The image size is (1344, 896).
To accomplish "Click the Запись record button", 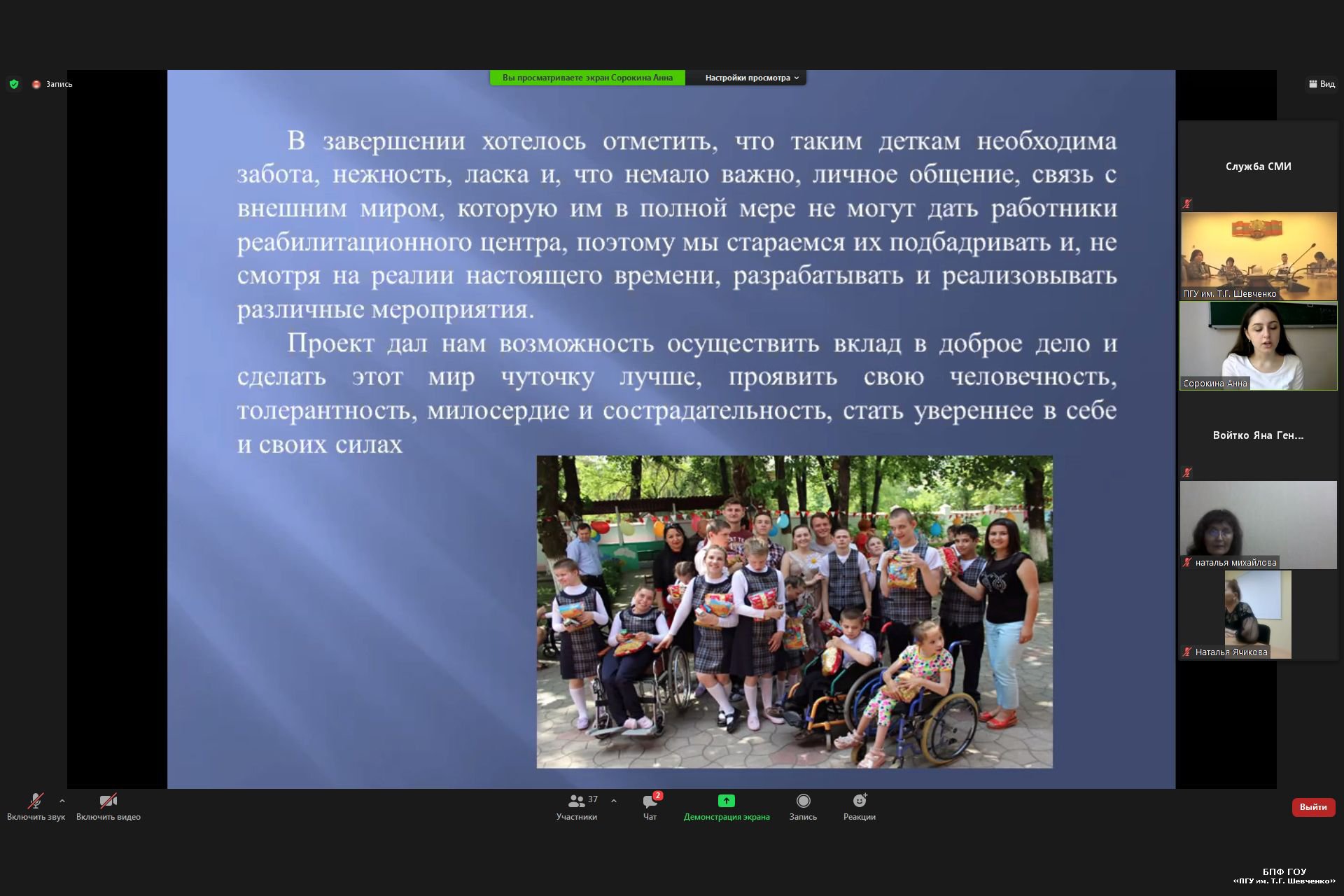I will coord(803,806).
